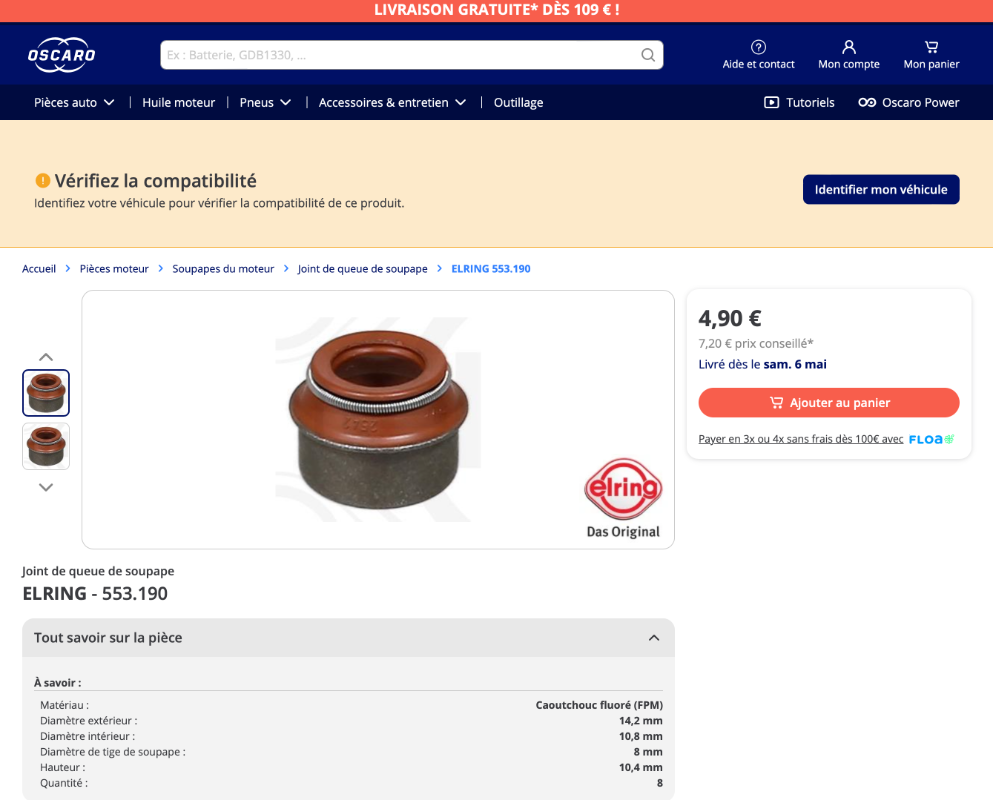Click Ajouter au panier button

click(x=829, y=403)
